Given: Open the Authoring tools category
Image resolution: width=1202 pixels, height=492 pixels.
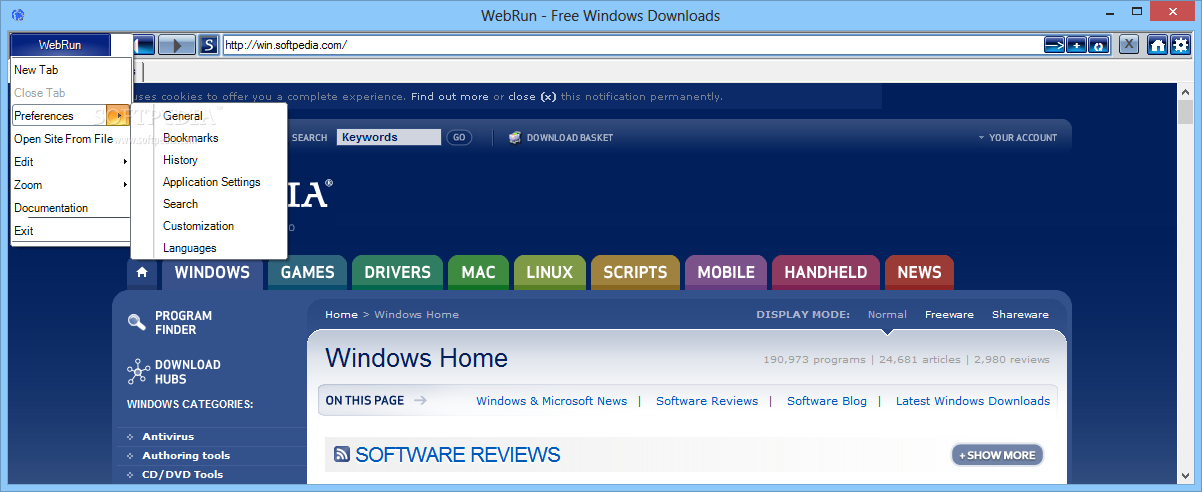Looking at the screenshot, I should pyautogui.click(x=186, y=456).
